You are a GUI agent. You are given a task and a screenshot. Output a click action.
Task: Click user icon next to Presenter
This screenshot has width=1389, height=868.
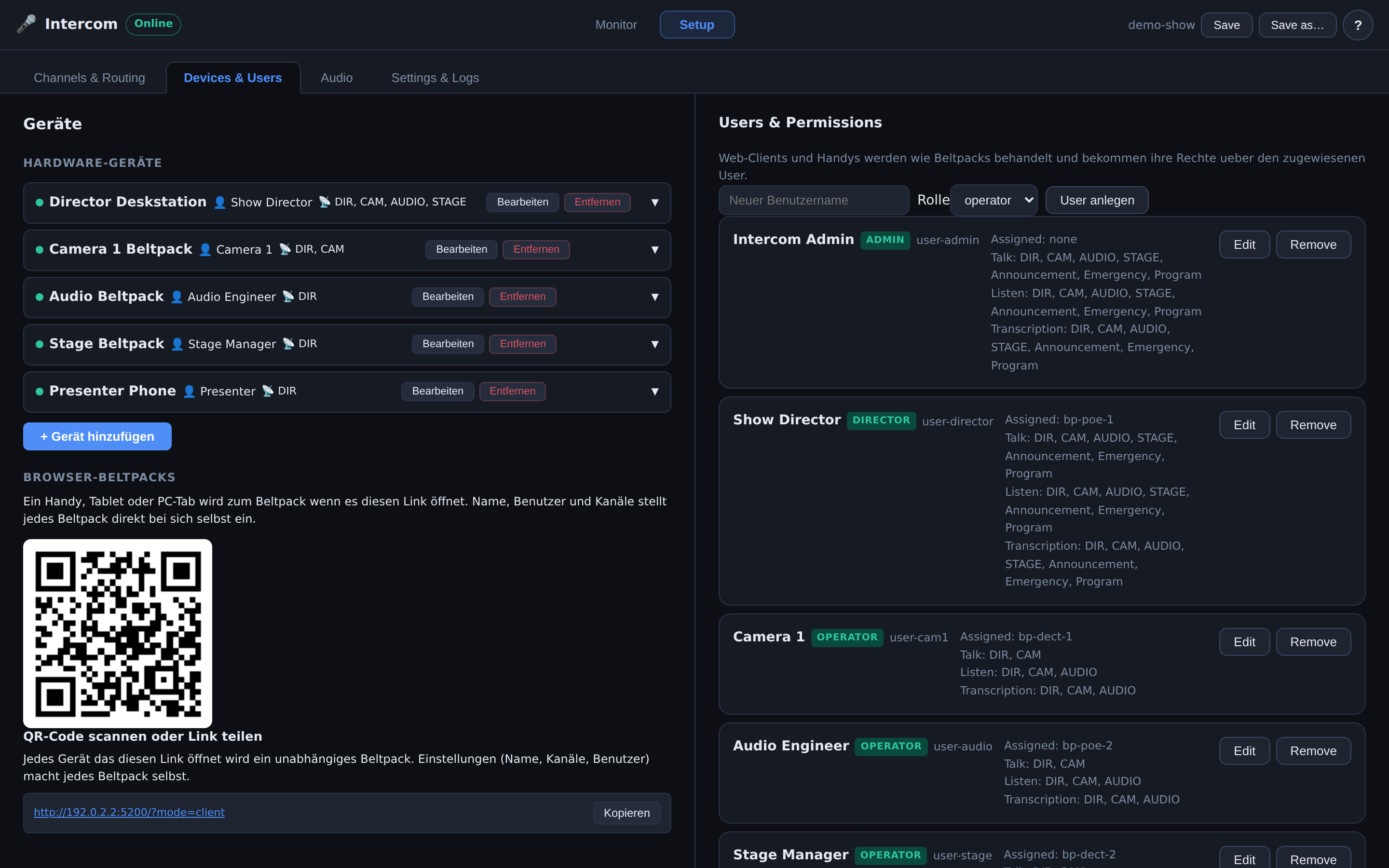click(190, 391)
